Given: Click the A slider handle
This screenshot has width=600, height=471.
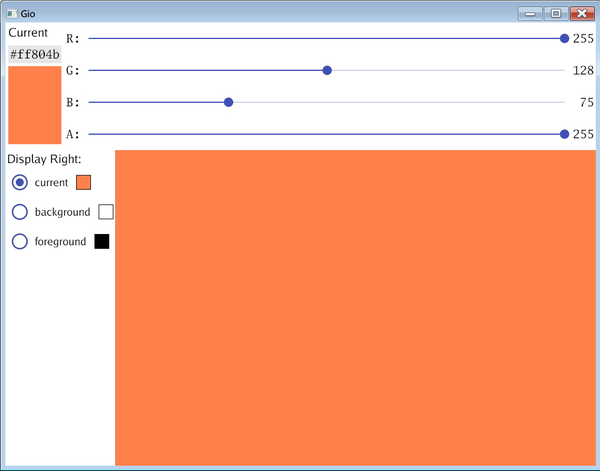Looking at the screenshot, I should coord(564,134).
